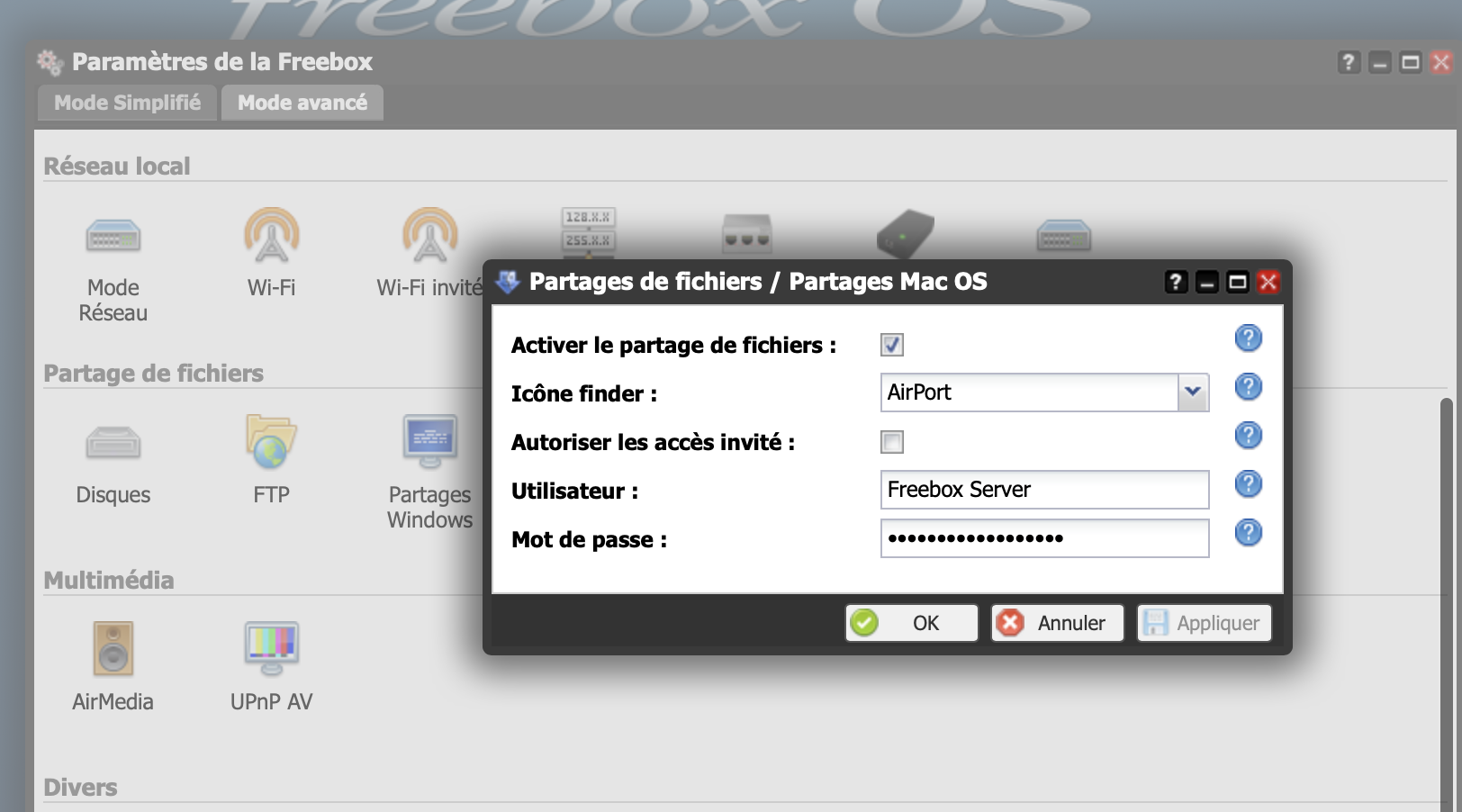Enable the Autoriser les accès invité checkbox

click(x=892, y=442)
